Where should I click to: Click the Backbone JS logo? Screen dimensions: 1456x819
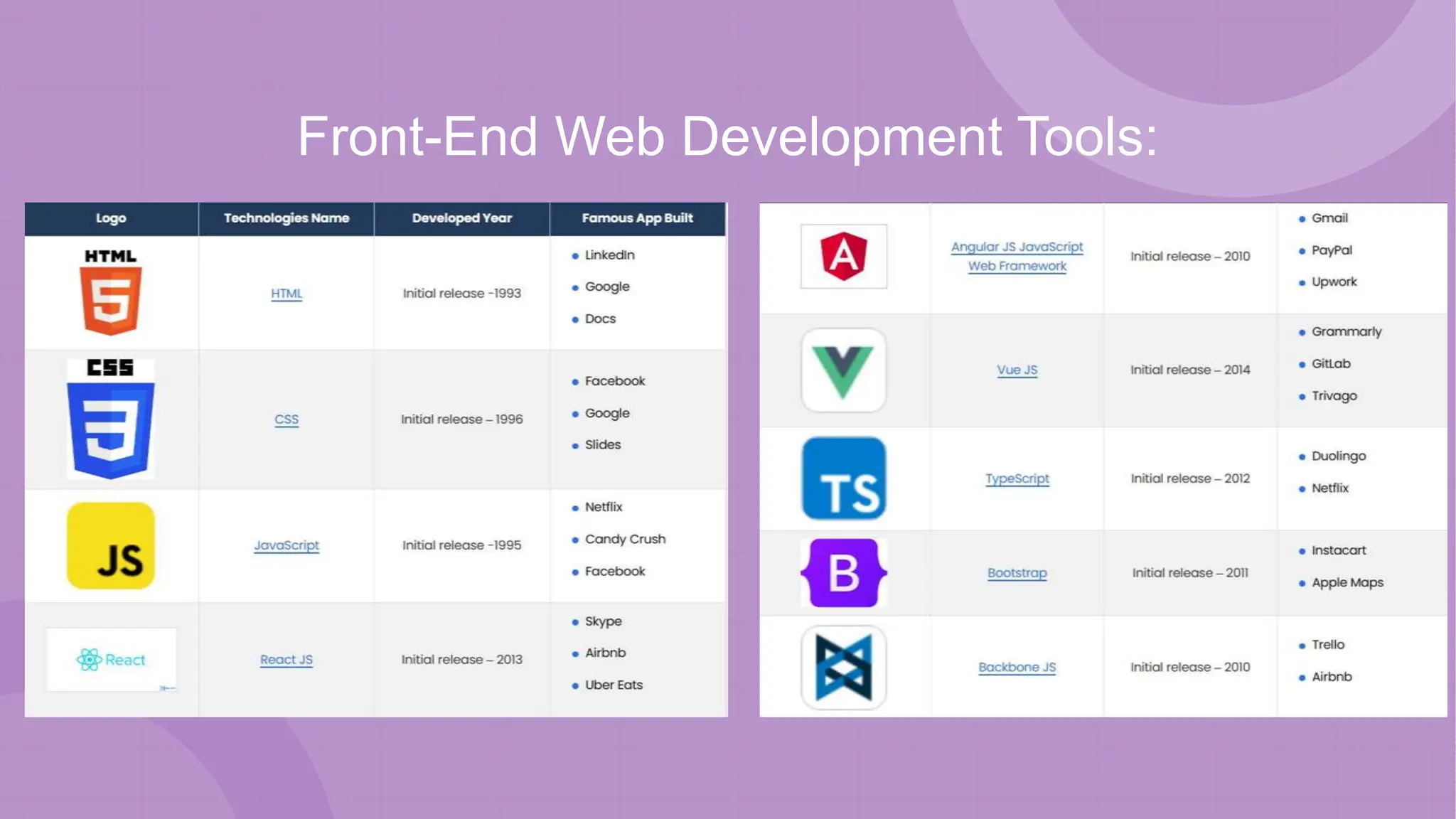[843, 667]
